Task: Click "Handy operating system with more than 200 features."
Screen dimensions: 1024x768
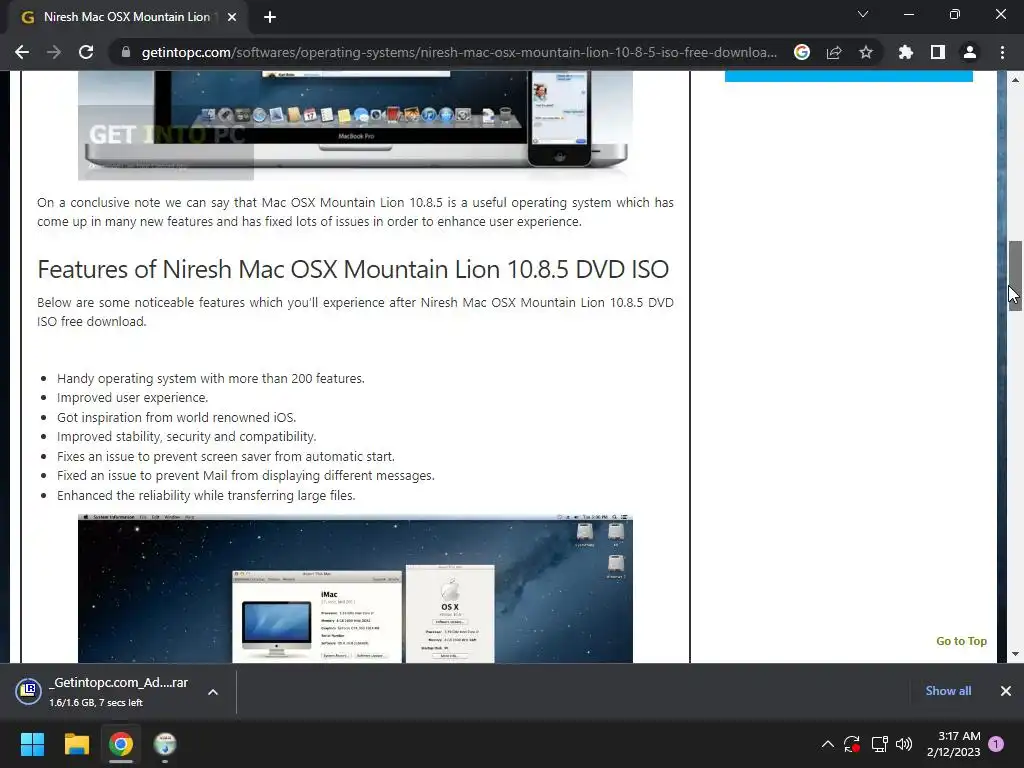Action: point(211,379)
